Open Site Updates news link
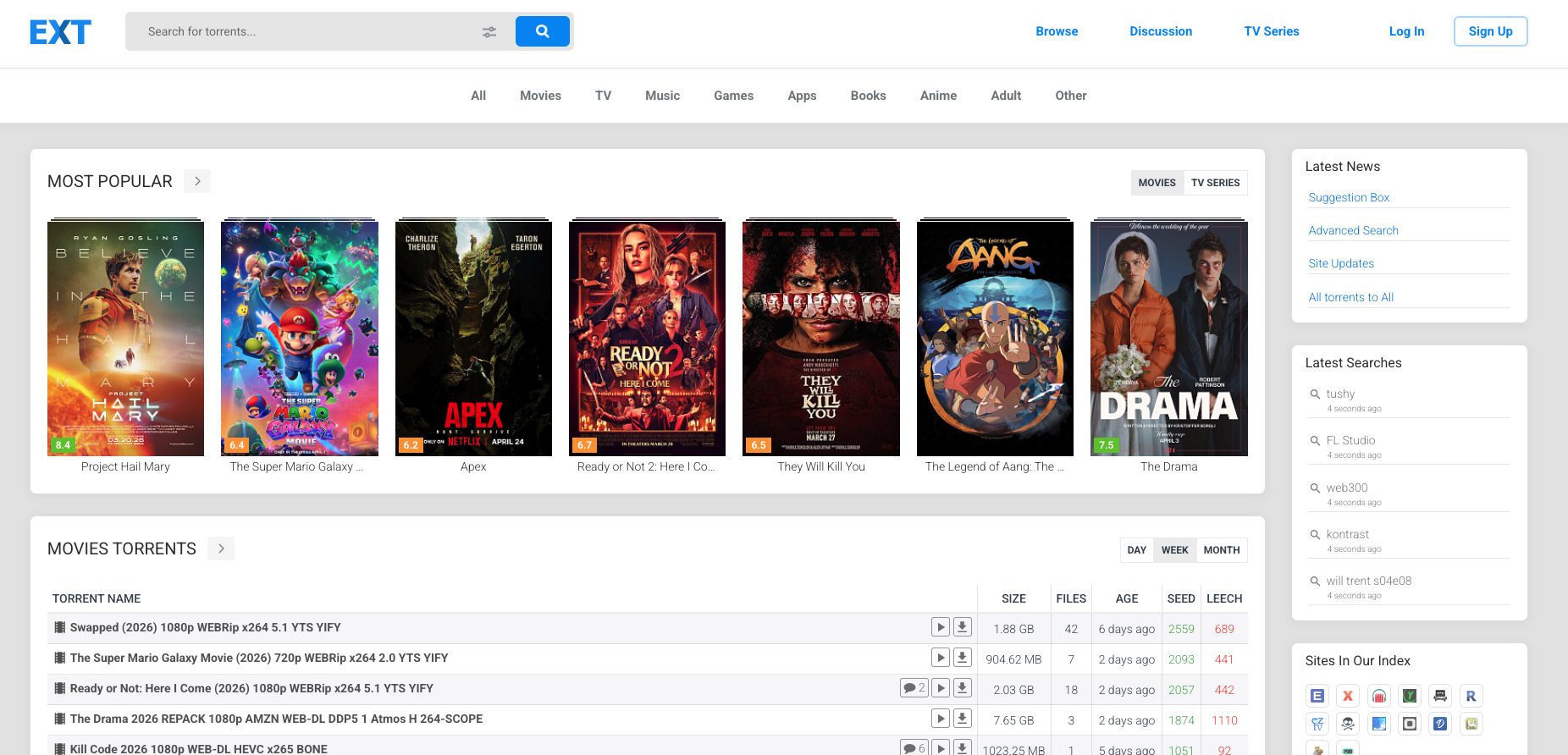The height and width of the screenshot is (755, 1568). click(1341, 263)
